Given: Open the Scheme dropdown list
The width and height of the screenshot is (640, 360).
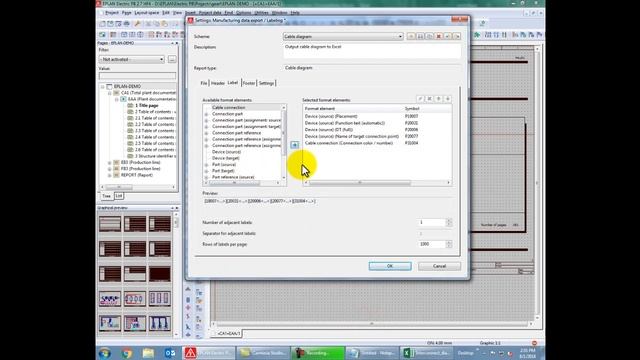Looking at the screenshot, I should [400, 36].
